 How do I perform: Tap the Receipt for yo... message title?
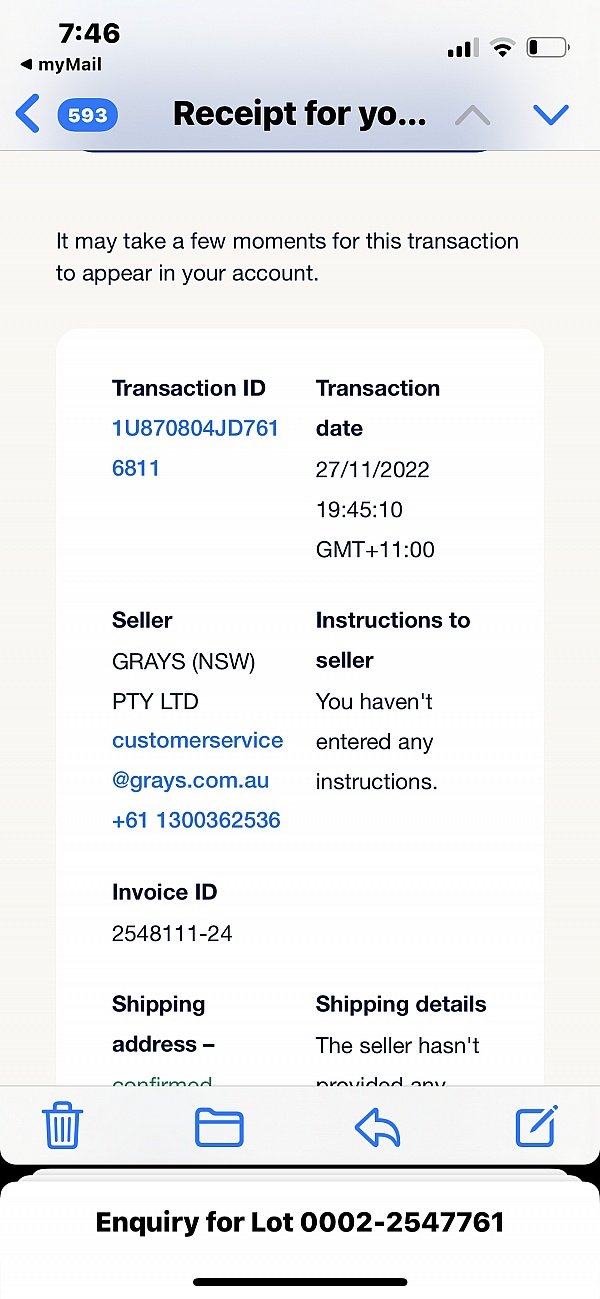pyautogui.click(x=300, y=114)
